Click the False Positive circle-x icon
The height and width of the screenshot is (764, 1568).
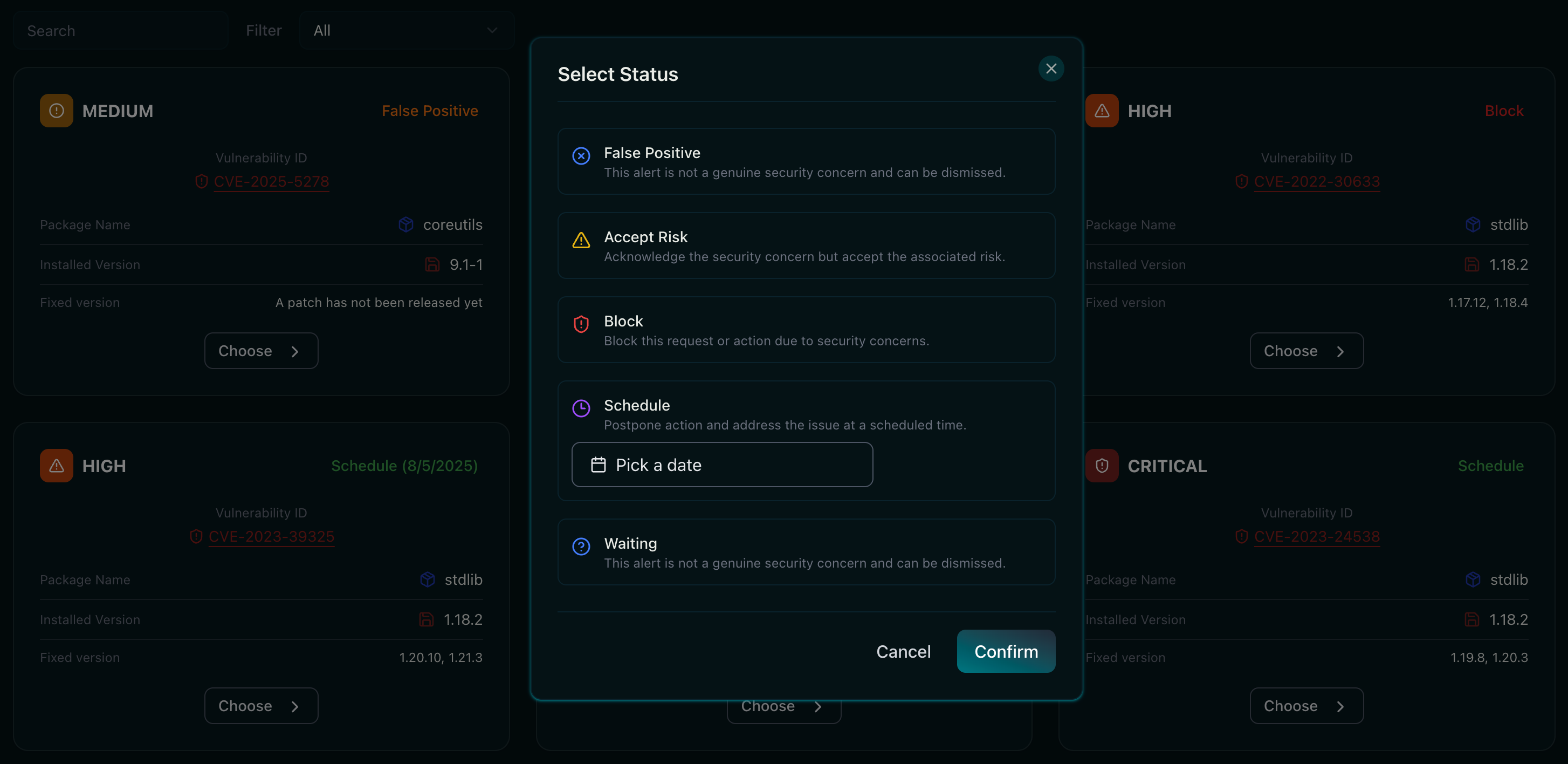[581, 156]
